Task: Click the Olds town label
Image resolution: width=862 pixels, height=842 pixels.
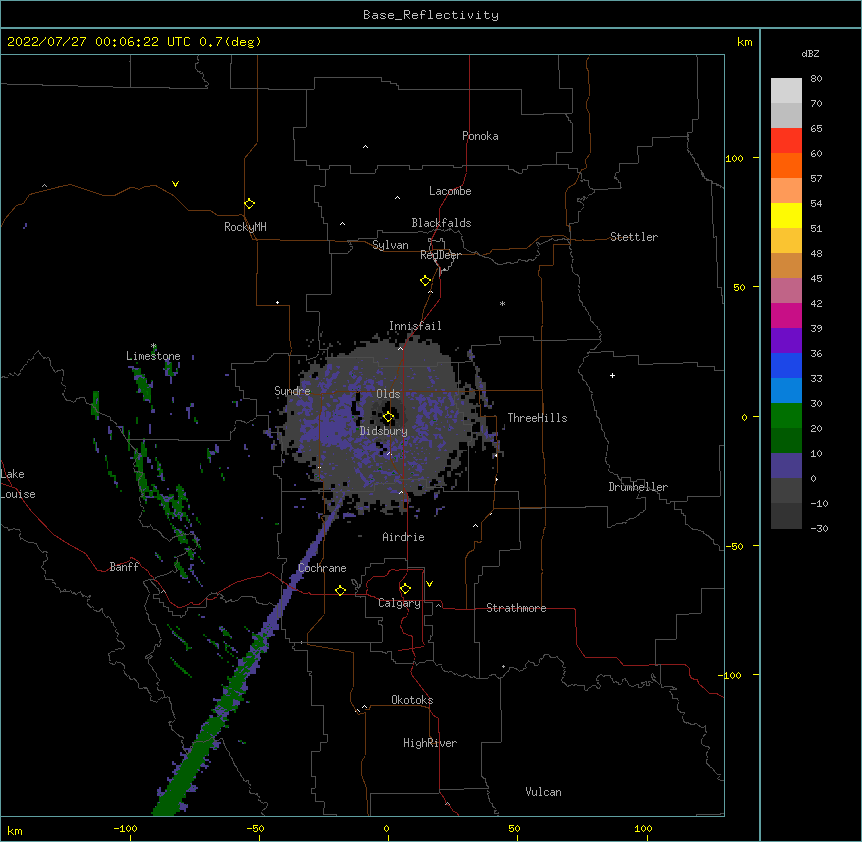Action: pos(388,394)
